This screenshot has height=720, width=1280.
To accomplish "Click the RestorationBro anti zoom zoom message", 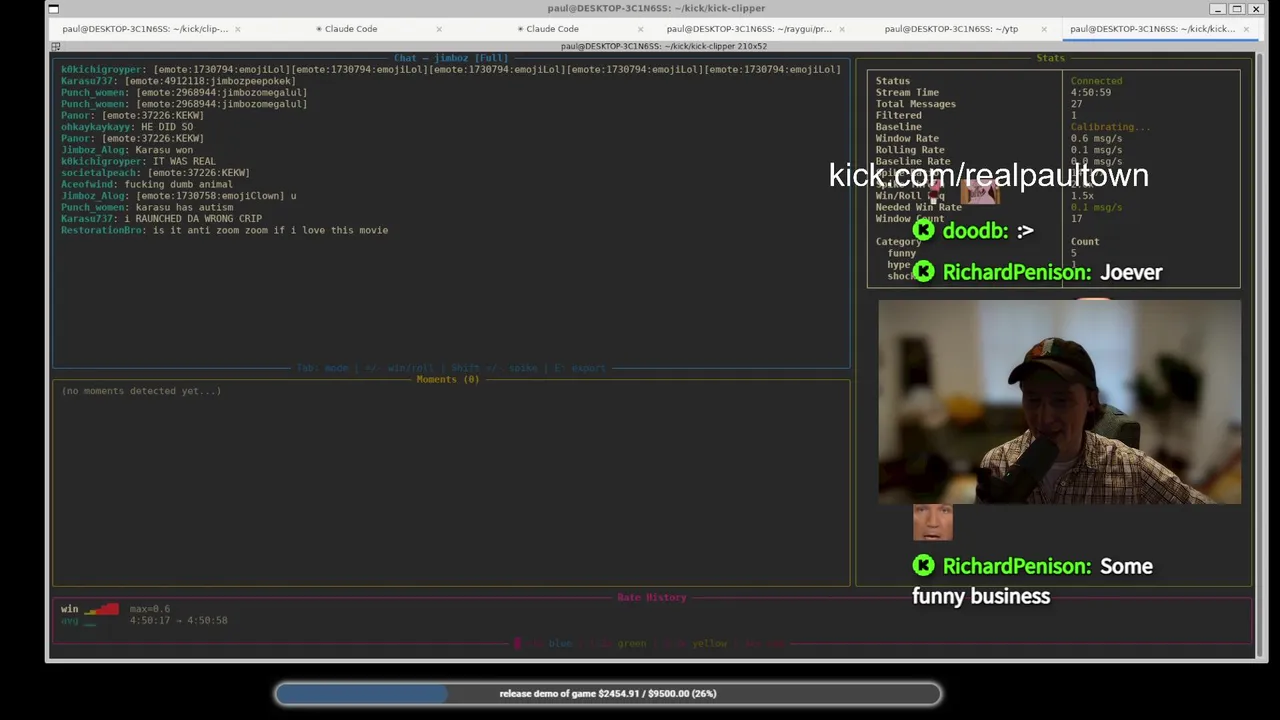I will point(224,230).
